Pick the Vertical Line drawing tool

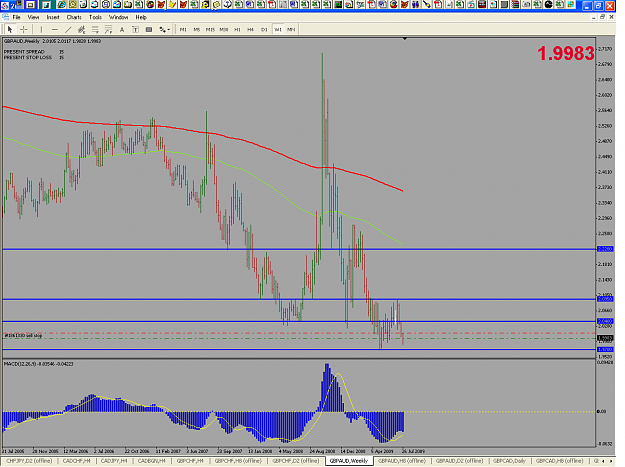[x=41, y=29]
